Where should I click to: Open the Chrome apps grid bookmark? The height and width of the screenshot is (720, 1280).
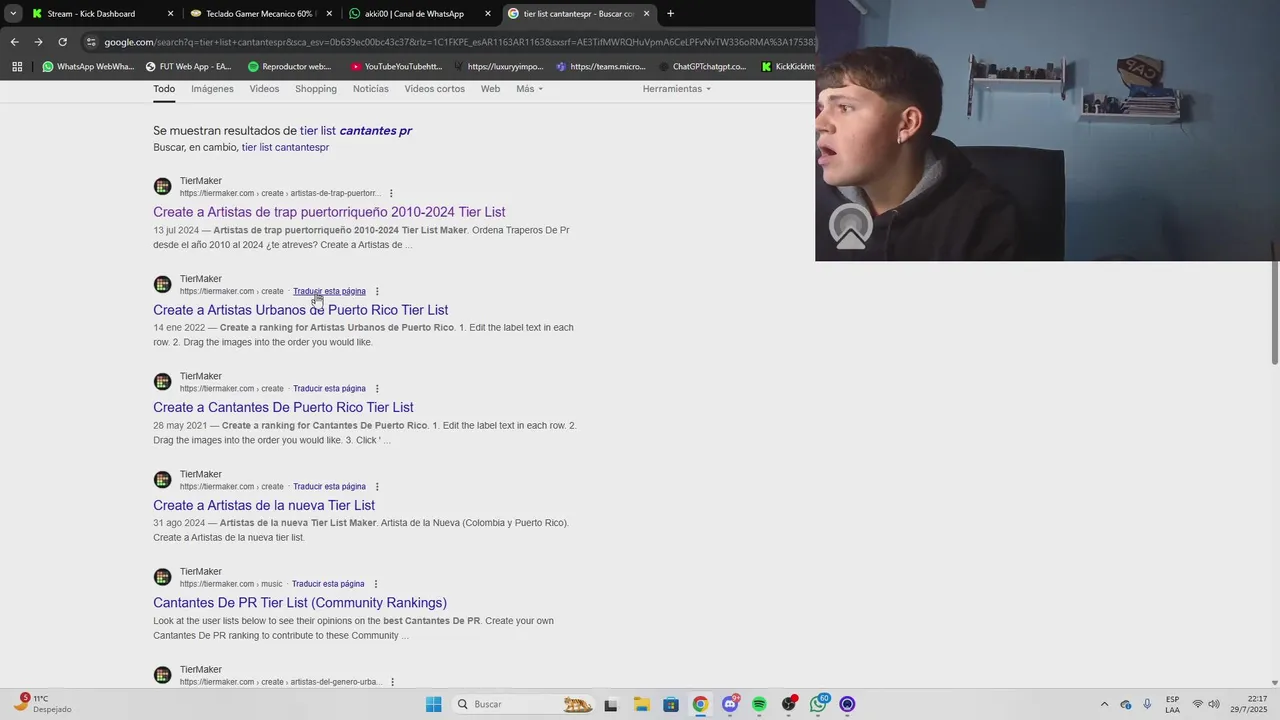(17, 67)
